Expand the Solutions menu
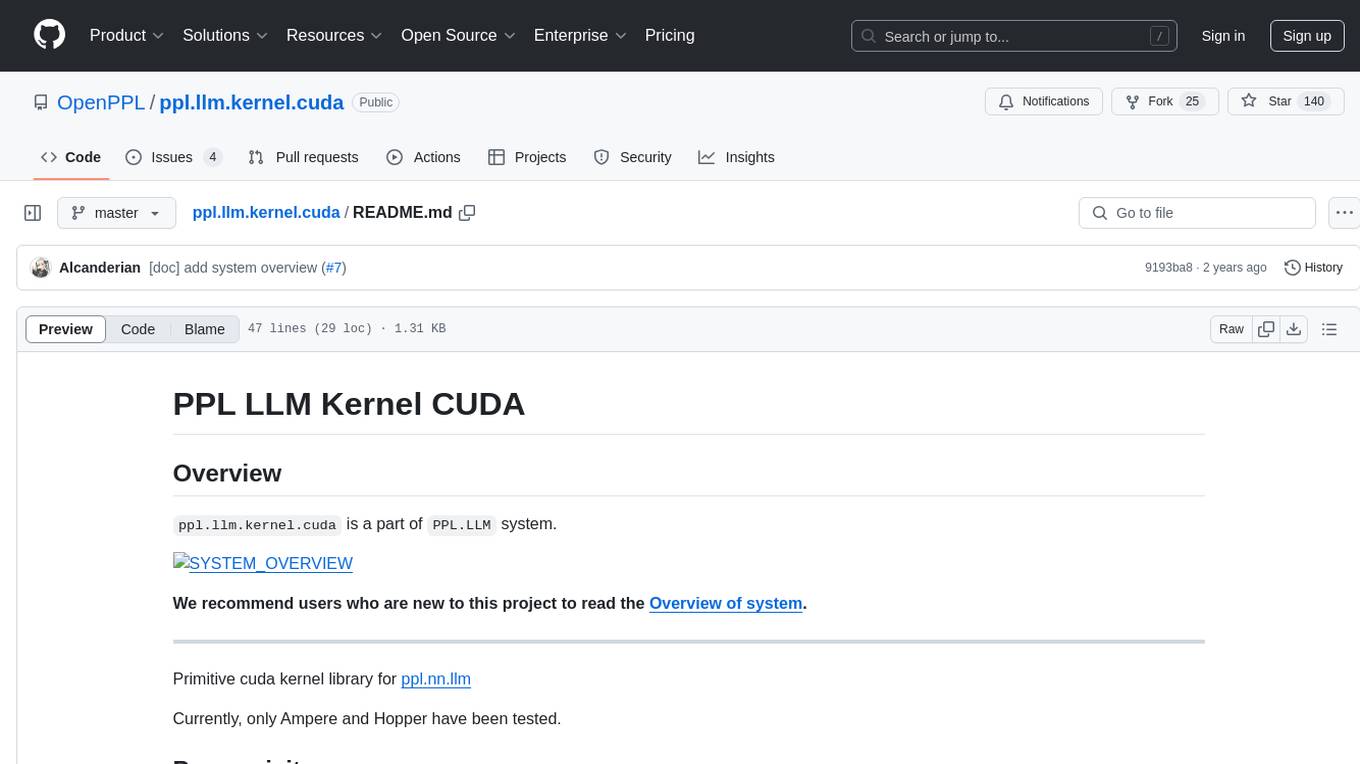Screen dimensions: 1360x764 tap(224, 35)
